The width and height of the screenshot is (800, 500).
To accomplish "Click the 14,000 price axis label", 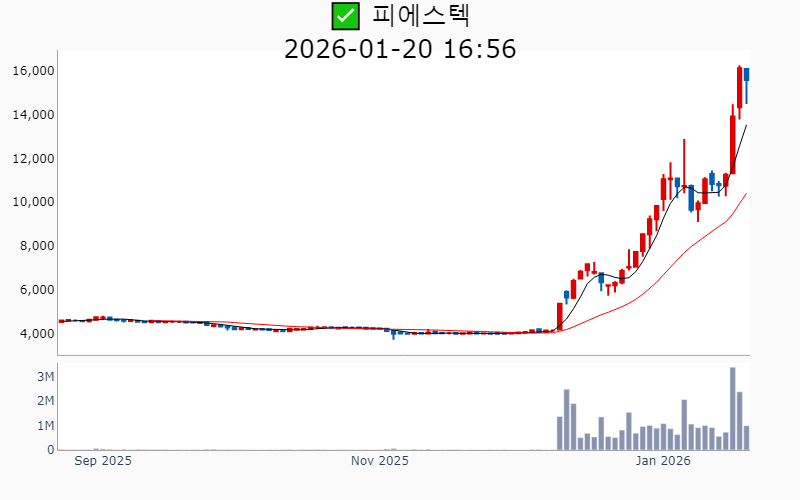I will (32, 115).
